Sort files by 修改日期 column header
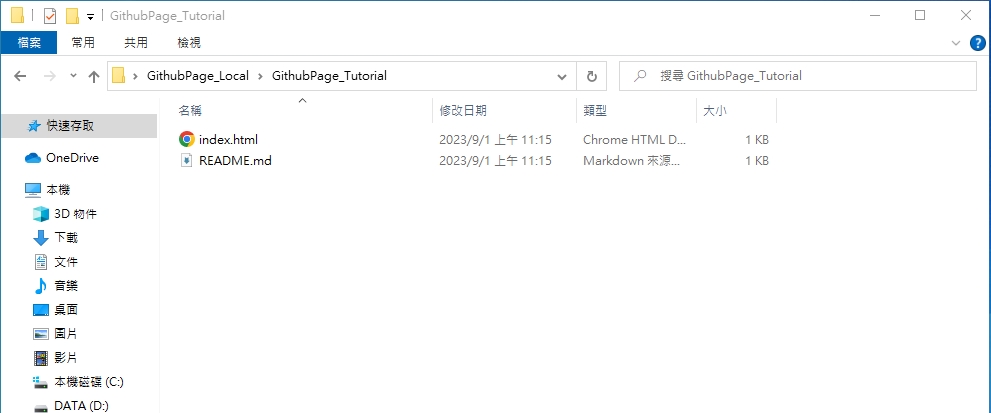The image size is (991, 413). (463, 110)
